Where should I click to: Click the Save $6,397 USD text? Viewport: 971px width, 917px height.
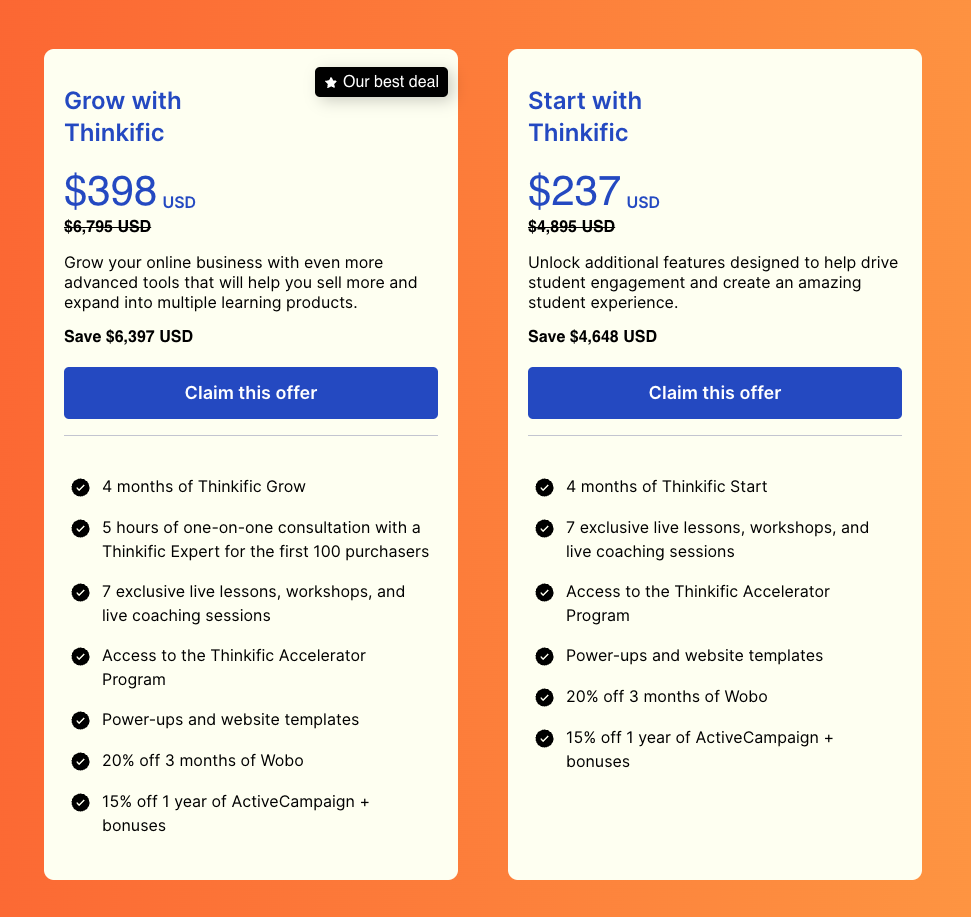(x=128, y=336)
